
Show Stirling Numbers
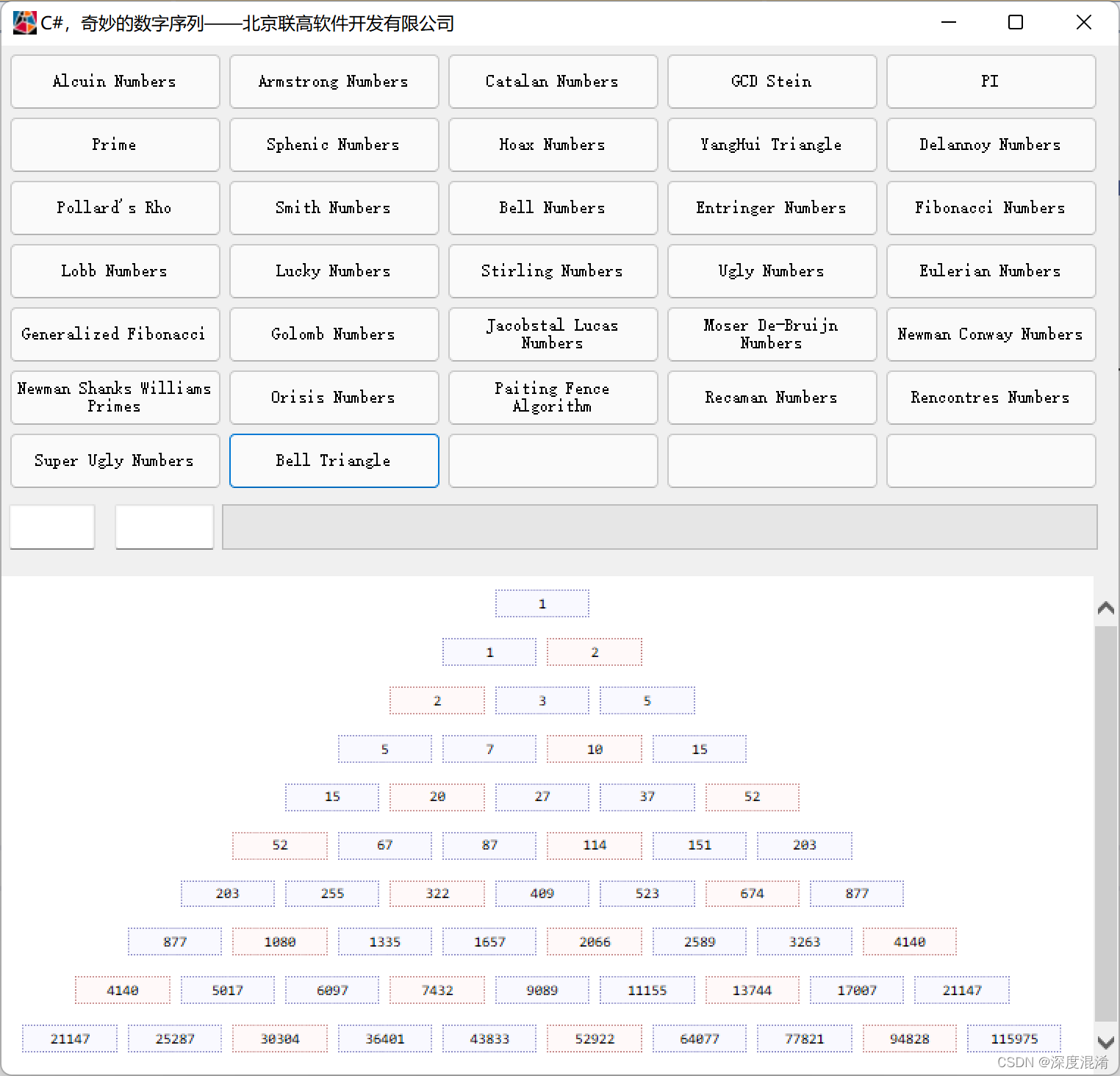point(553,271)
